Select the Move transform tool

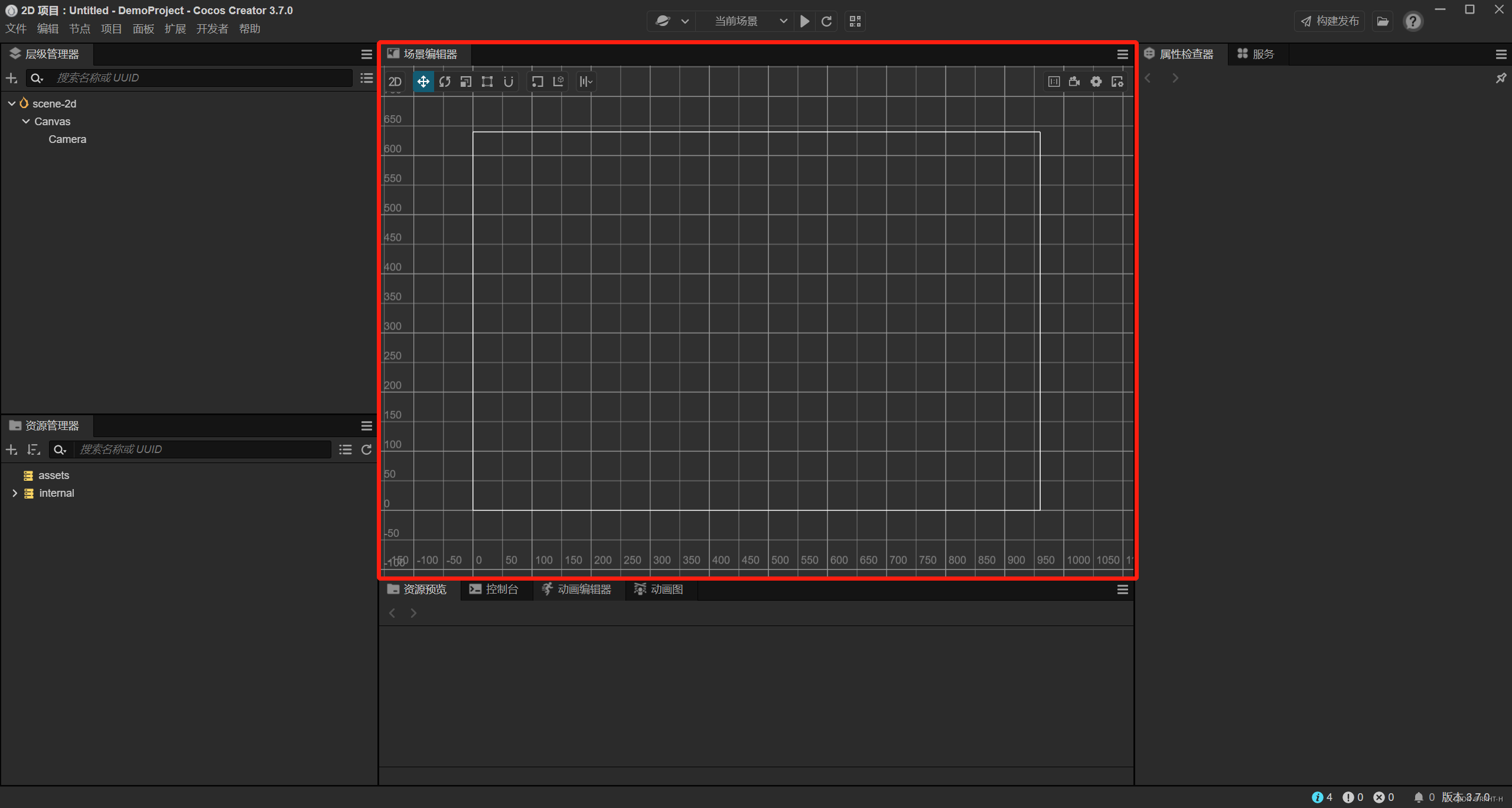pos(423,82)
